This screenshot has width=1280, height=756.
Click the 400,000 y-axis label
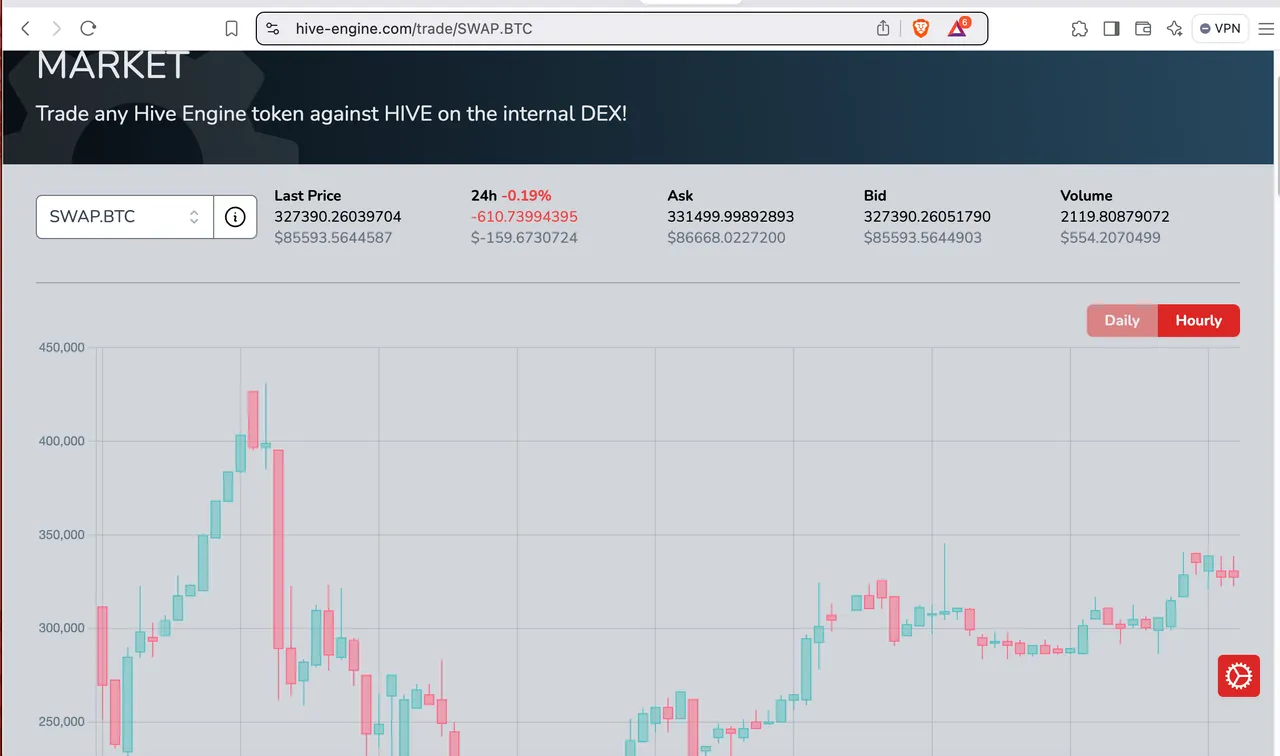click(61, 441)
